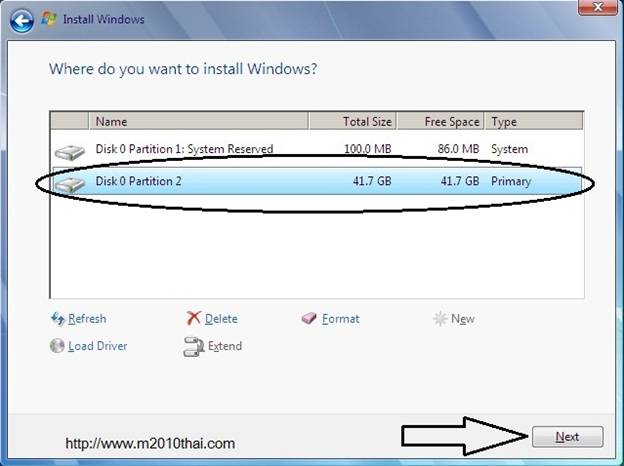
Task: Open the Load Driver option
Action: click(98, 346)
